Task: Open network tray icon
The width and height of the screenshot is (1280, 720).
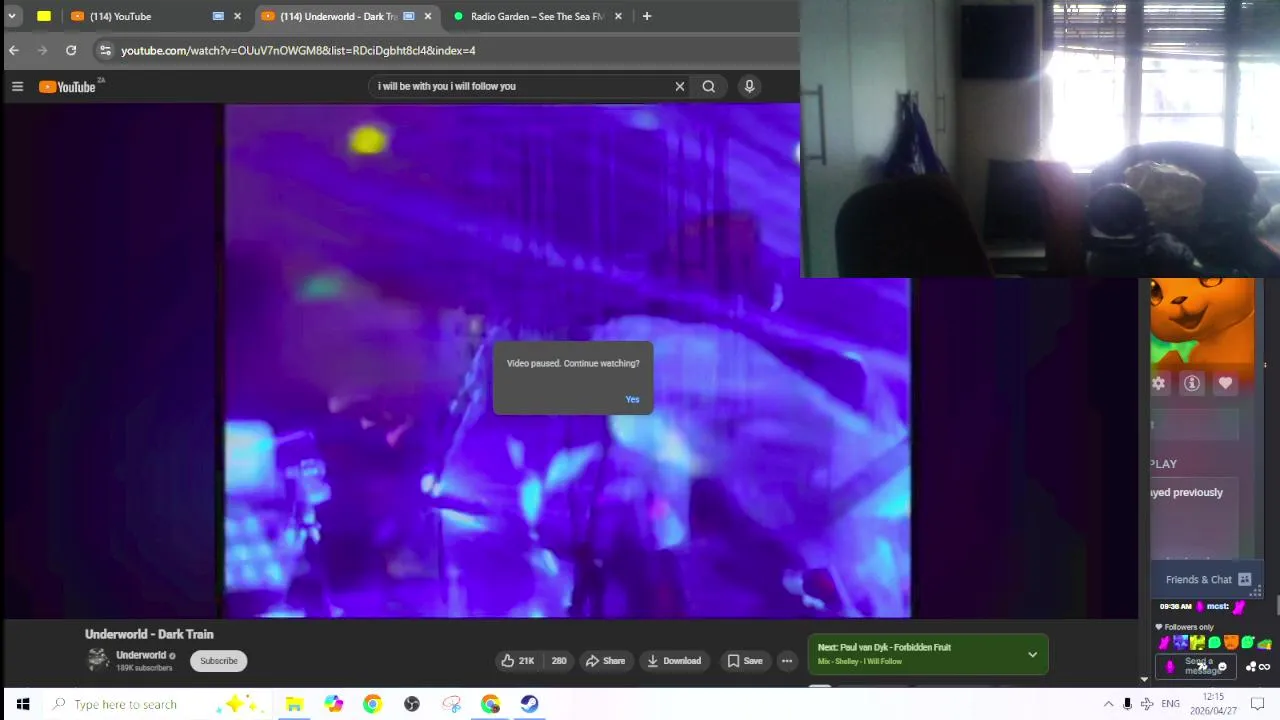Action: coord(1147,704)
